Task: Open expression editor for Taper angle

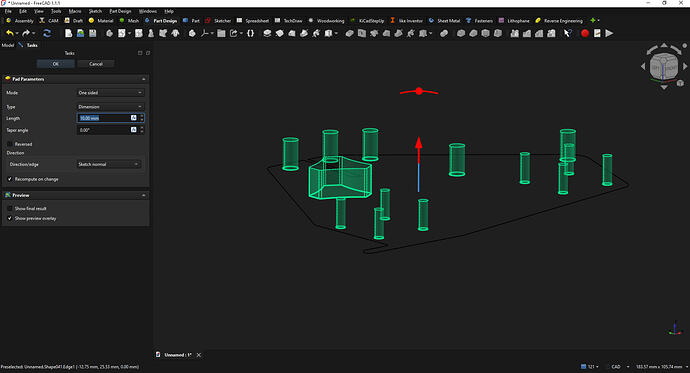Action: click(134, 129)
